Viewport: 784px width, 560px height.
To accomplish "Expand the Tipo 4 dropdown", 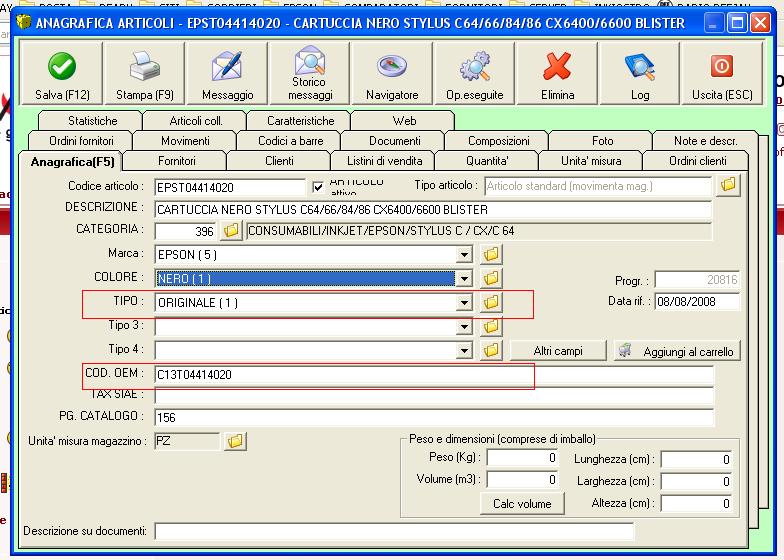I will (x=464, y=350).
